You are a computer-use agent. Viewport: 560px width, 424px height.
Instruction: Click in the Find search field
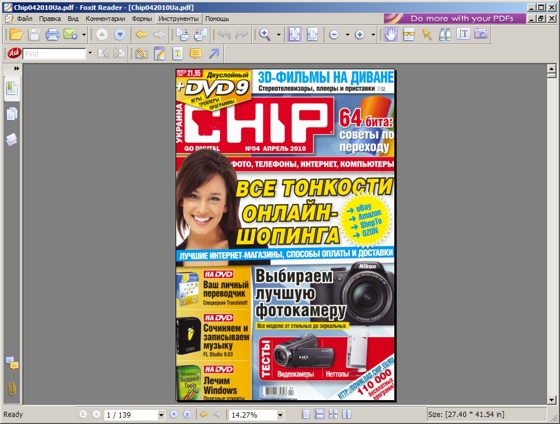(54, 54)
